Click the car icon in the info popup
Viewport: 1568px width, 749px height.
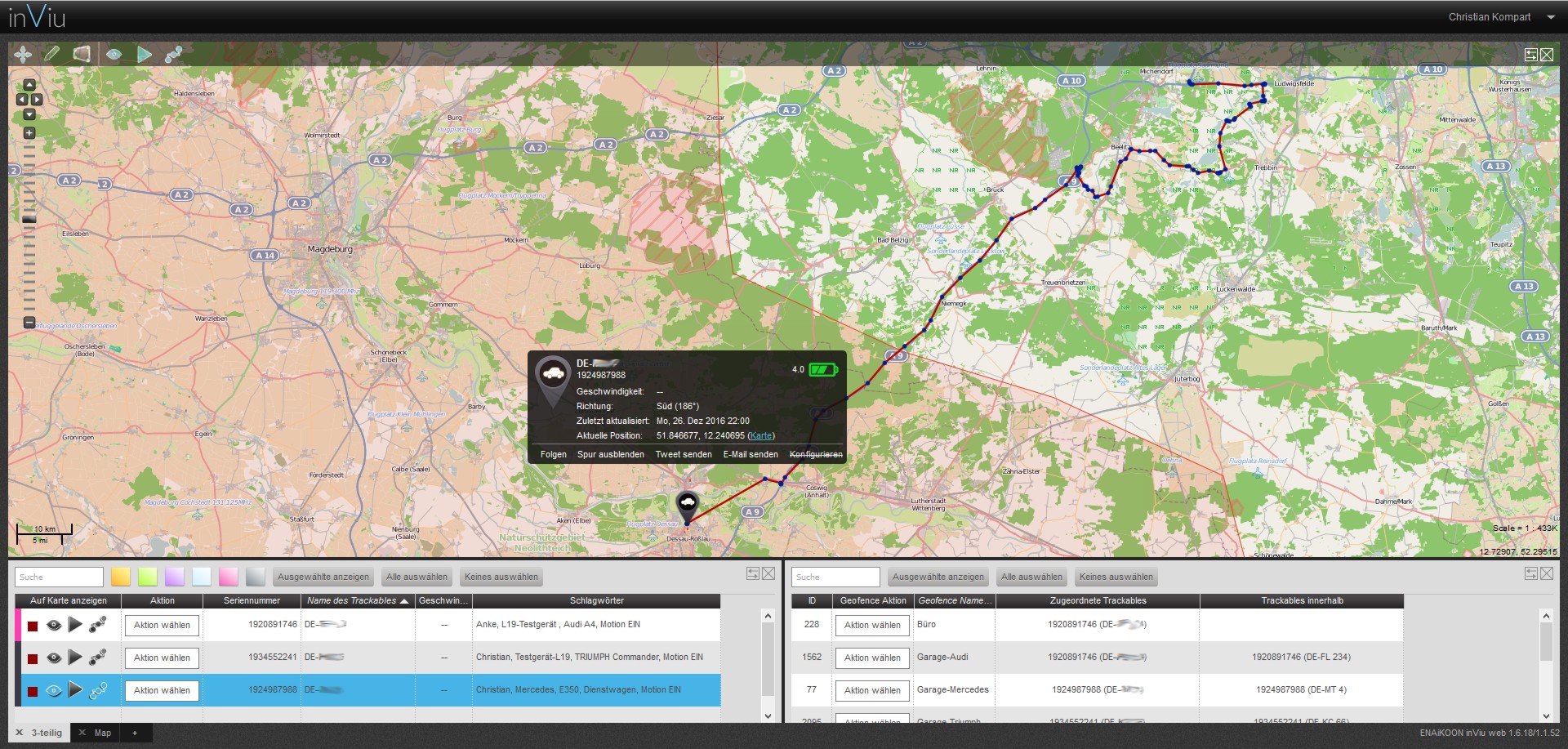click(x=553, y=374)
